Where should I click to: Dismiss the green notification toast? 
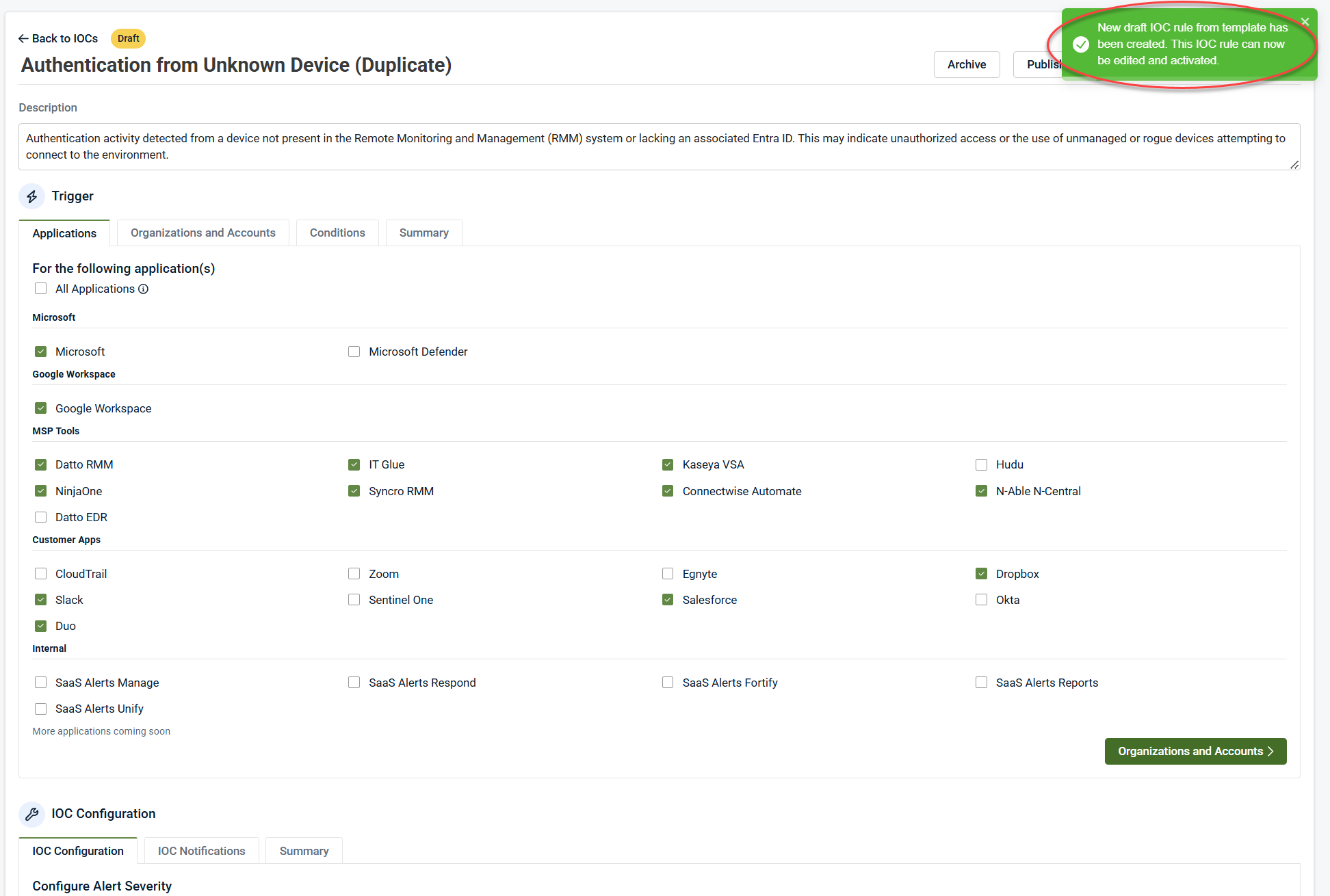(x=1305, y=22)
